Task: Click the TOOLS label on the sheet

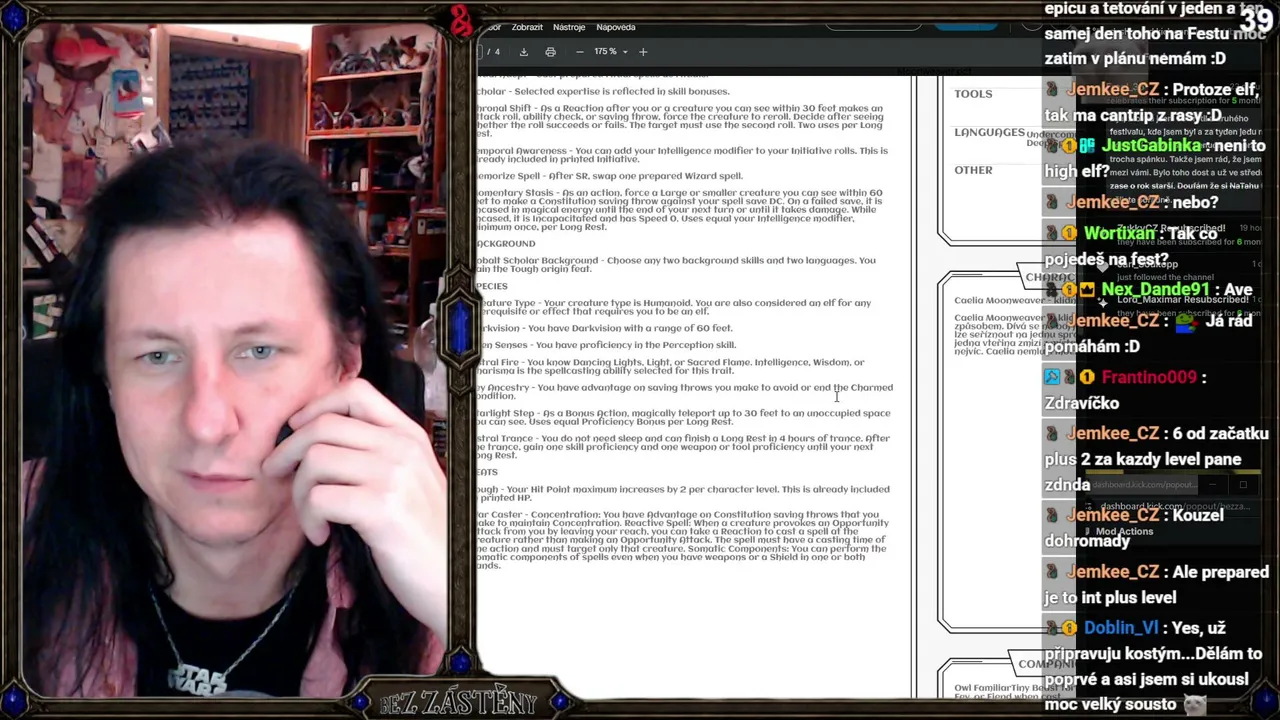Action: pyautogui.click(x=973, y=94)
